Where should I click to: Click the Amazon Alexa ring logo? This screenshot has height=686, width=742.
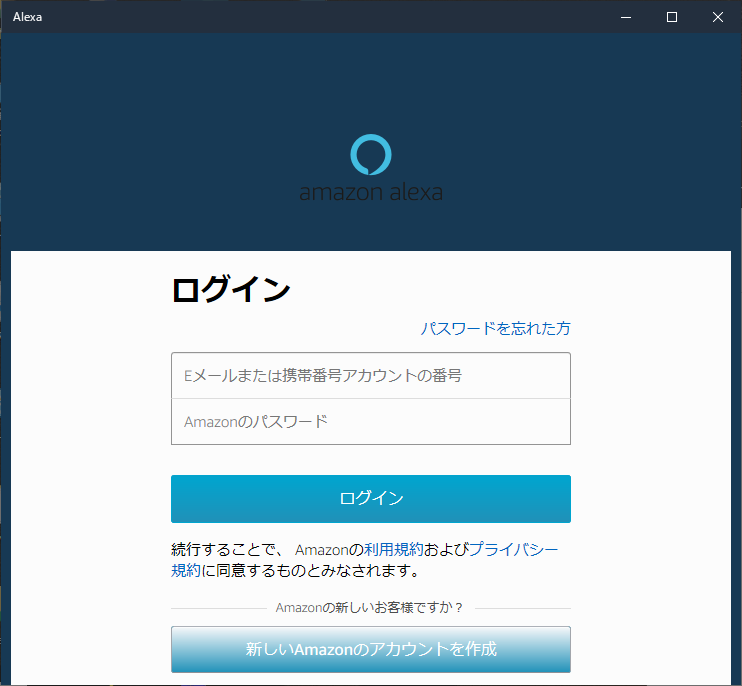(x=371, y=154)
